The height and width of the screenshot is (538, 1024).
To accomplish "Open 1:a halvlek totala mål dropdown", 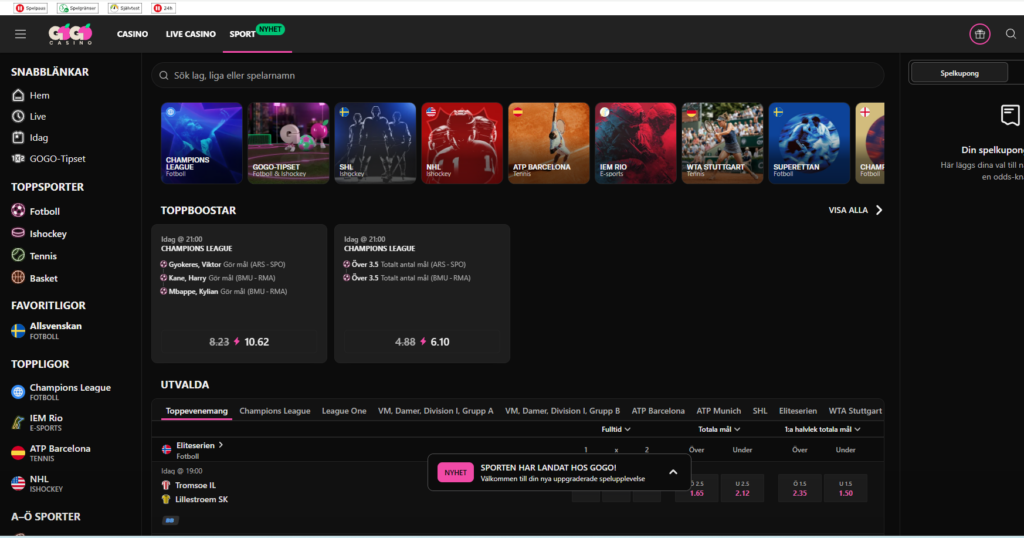I will tap(822, 430).
